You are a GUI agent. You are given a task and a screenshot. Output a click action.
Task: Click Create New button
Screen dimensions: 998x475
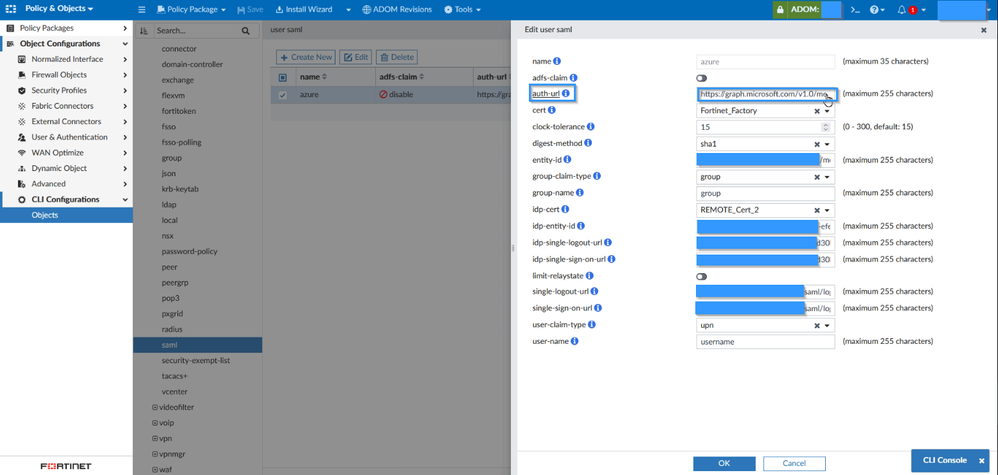[306, 57]
